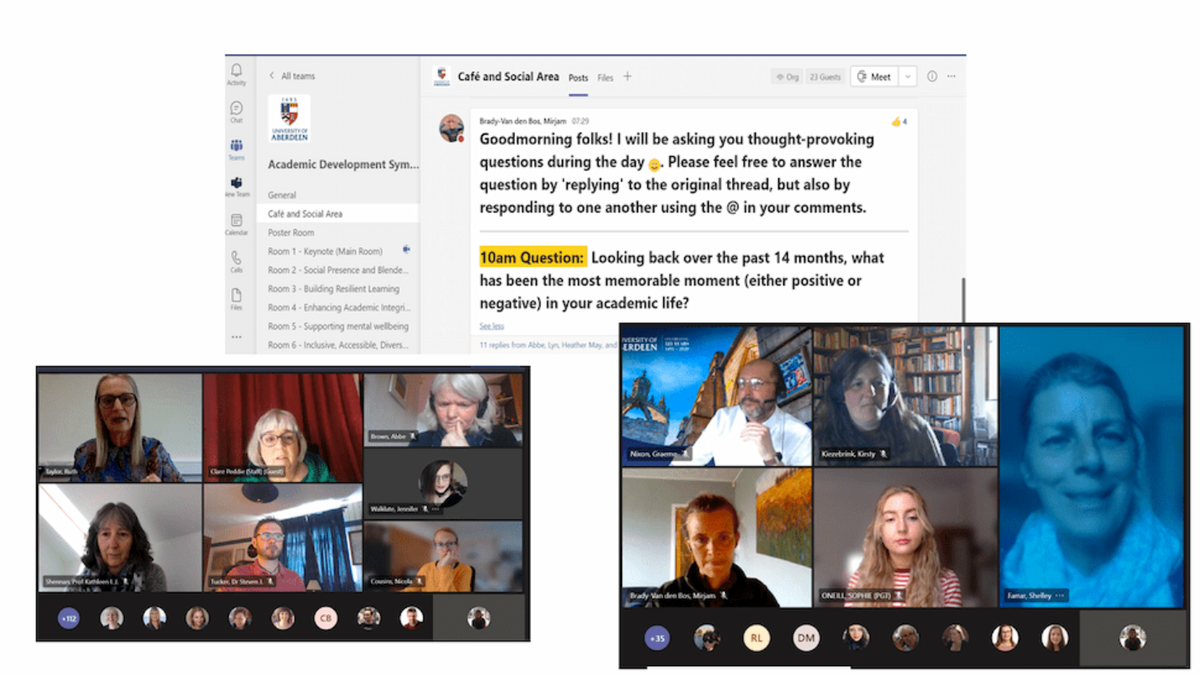Click the Teams posts vertical scrollbar
This screenshot has width=1200, height=675.
pyautogui.click(x=962, y=300)
